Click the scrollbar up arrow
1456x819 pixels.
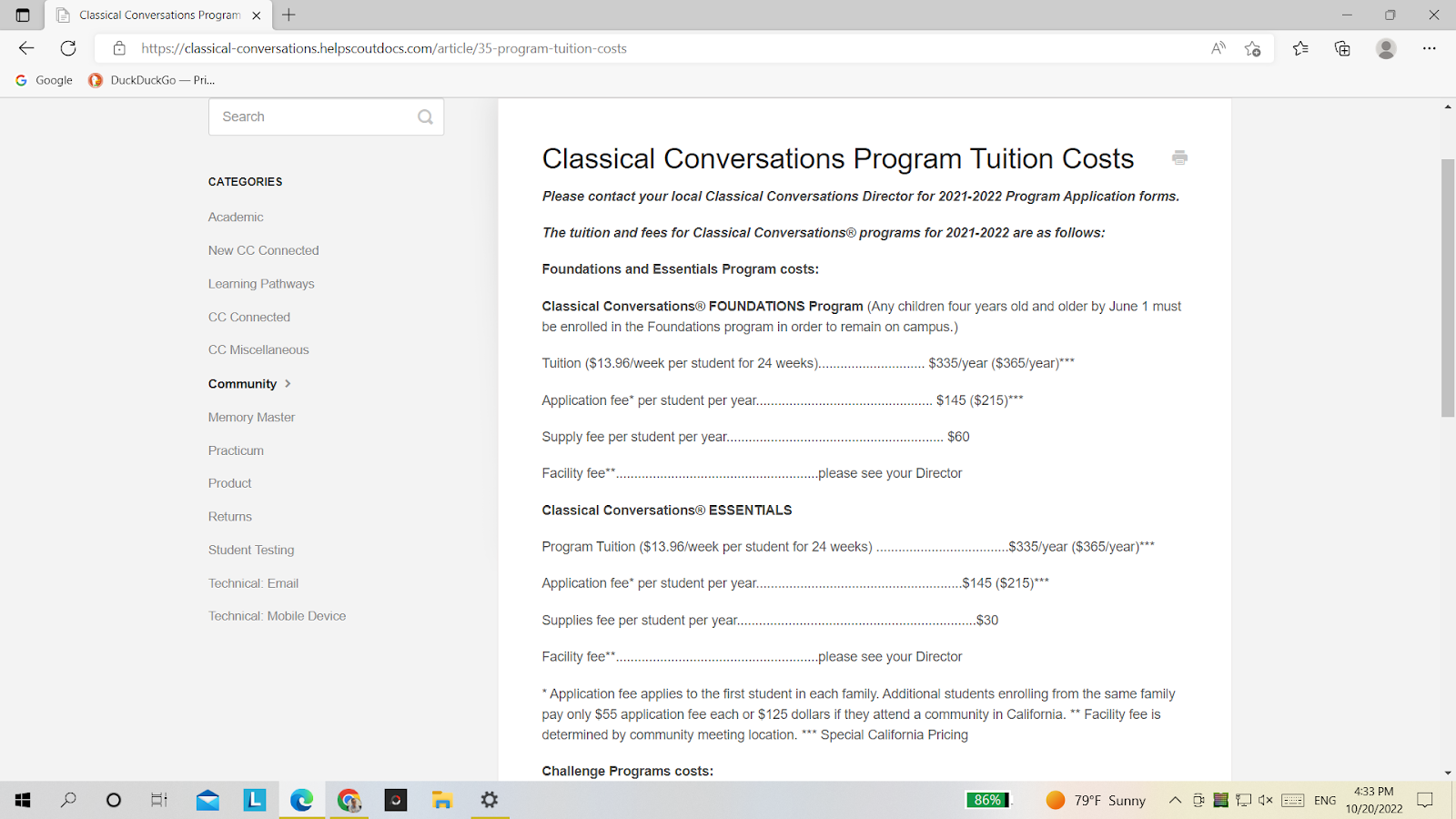point(1448,106)
